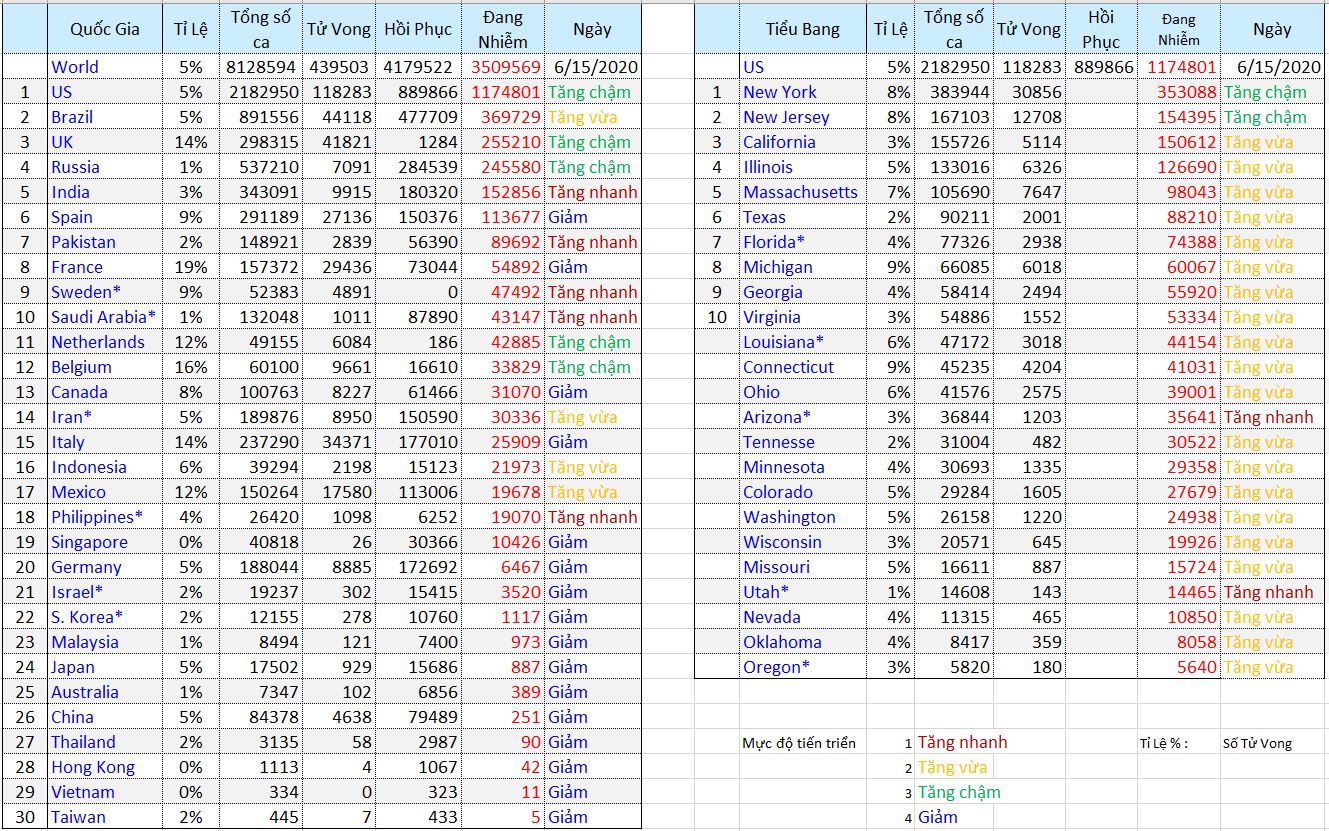Select India's active cases 152856

tap(503, 192)
